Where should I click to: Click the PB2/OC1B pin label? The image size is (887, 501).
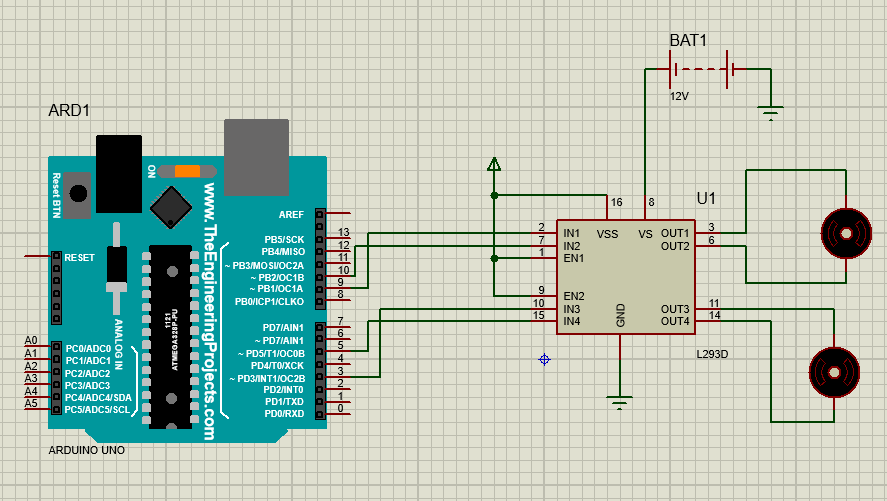277,278
